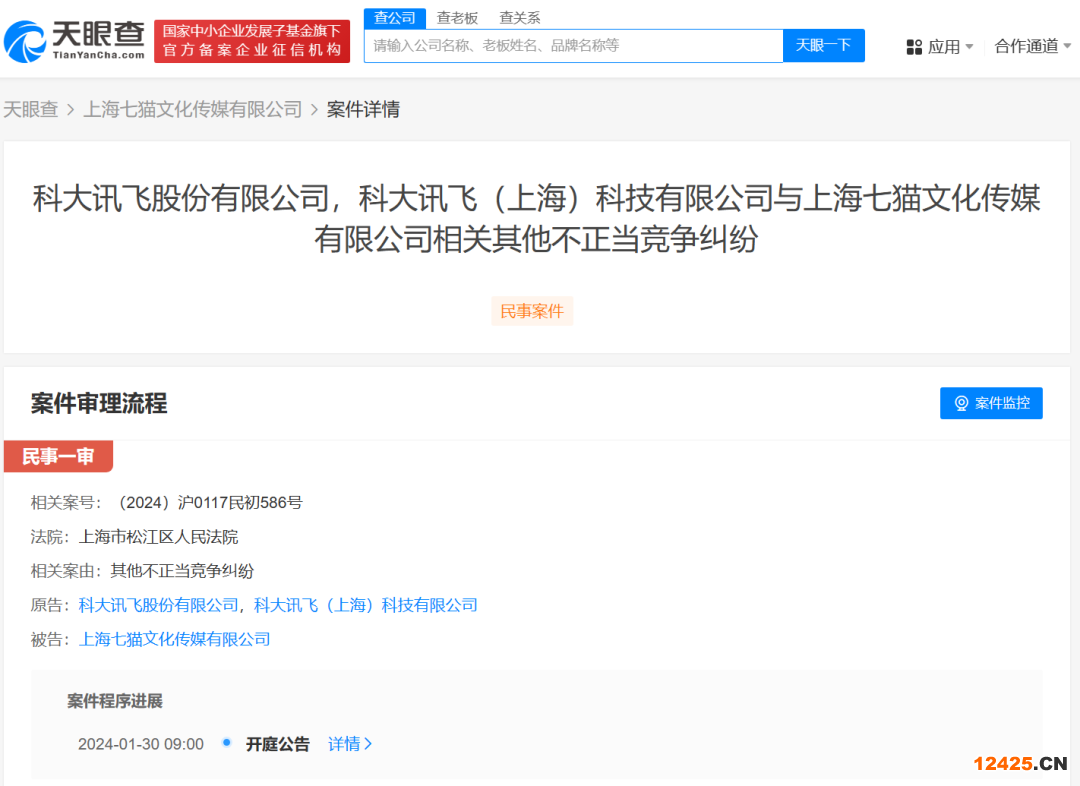The width and height of the screenshot is (1080, 786).
Task: Open defendant 上海七猫文化传媒有限公司 link
Action: click(174, 639)
